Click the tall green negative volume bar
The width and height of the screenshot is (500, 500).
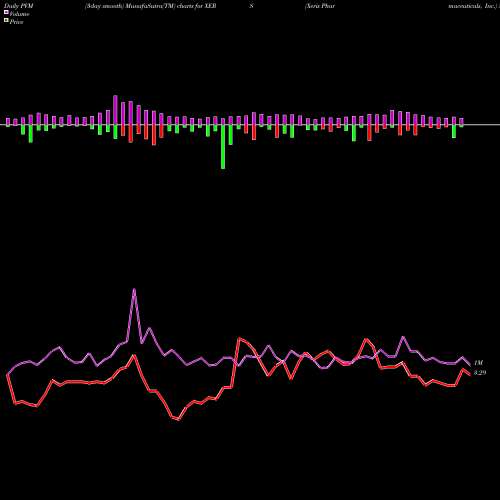click(223, 147)
